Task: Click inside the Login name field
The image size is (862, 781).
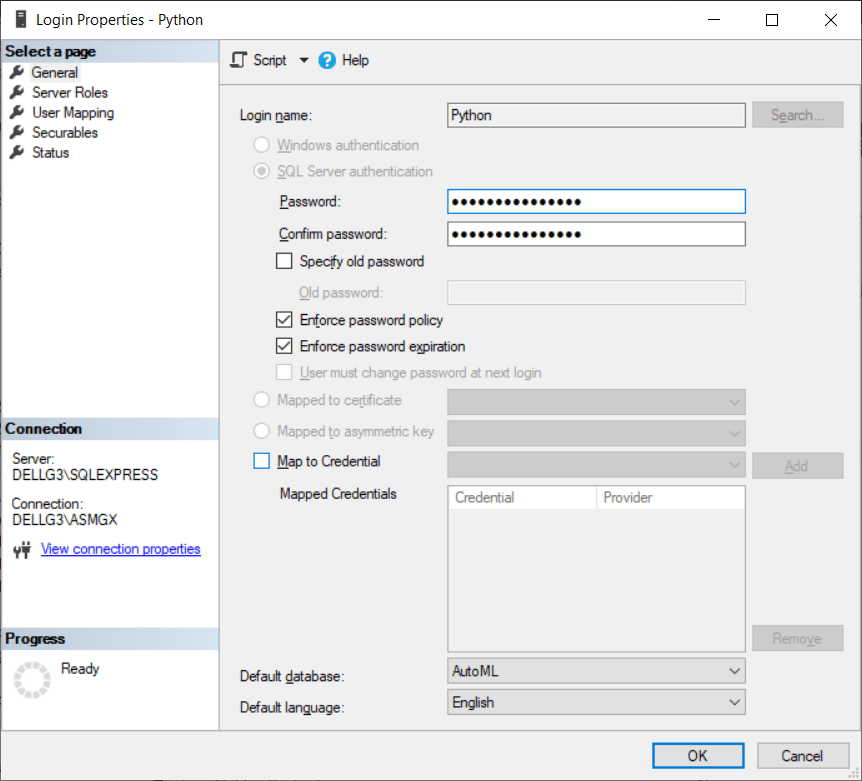Action: (x=595, y=114)
